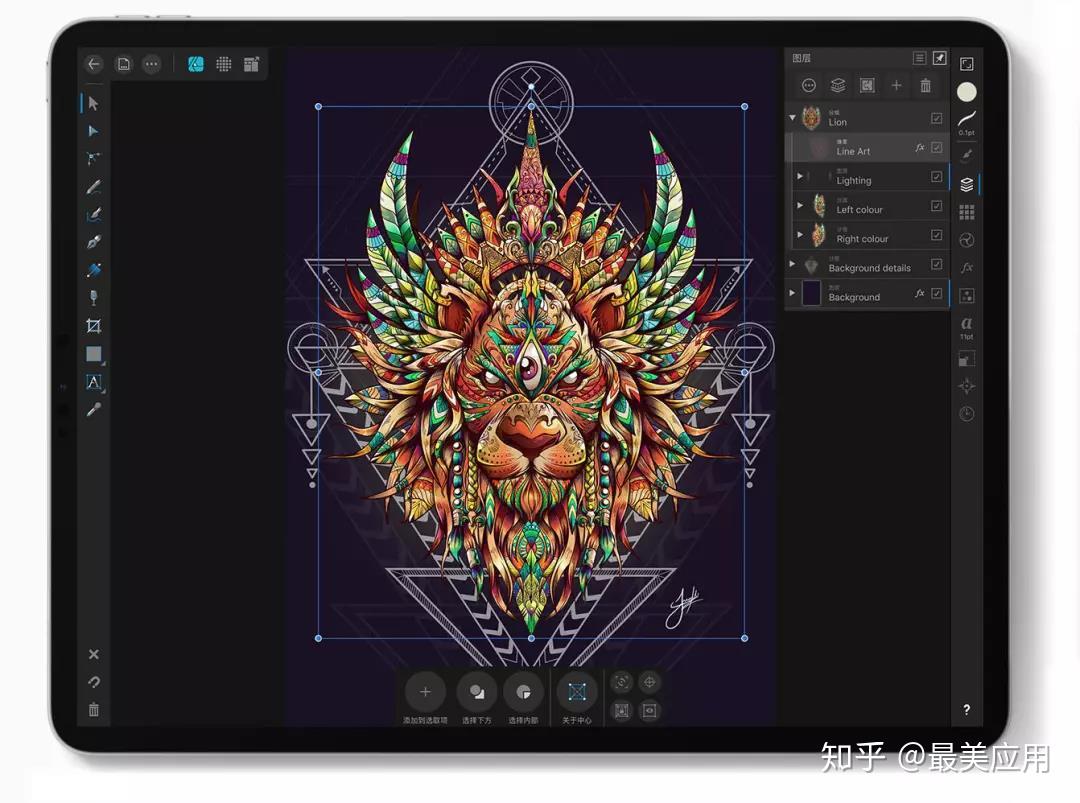The height and width of the screenshot is (803, 1080).
Task: Expand the Lighting layer group
Action: coord(800,176)
